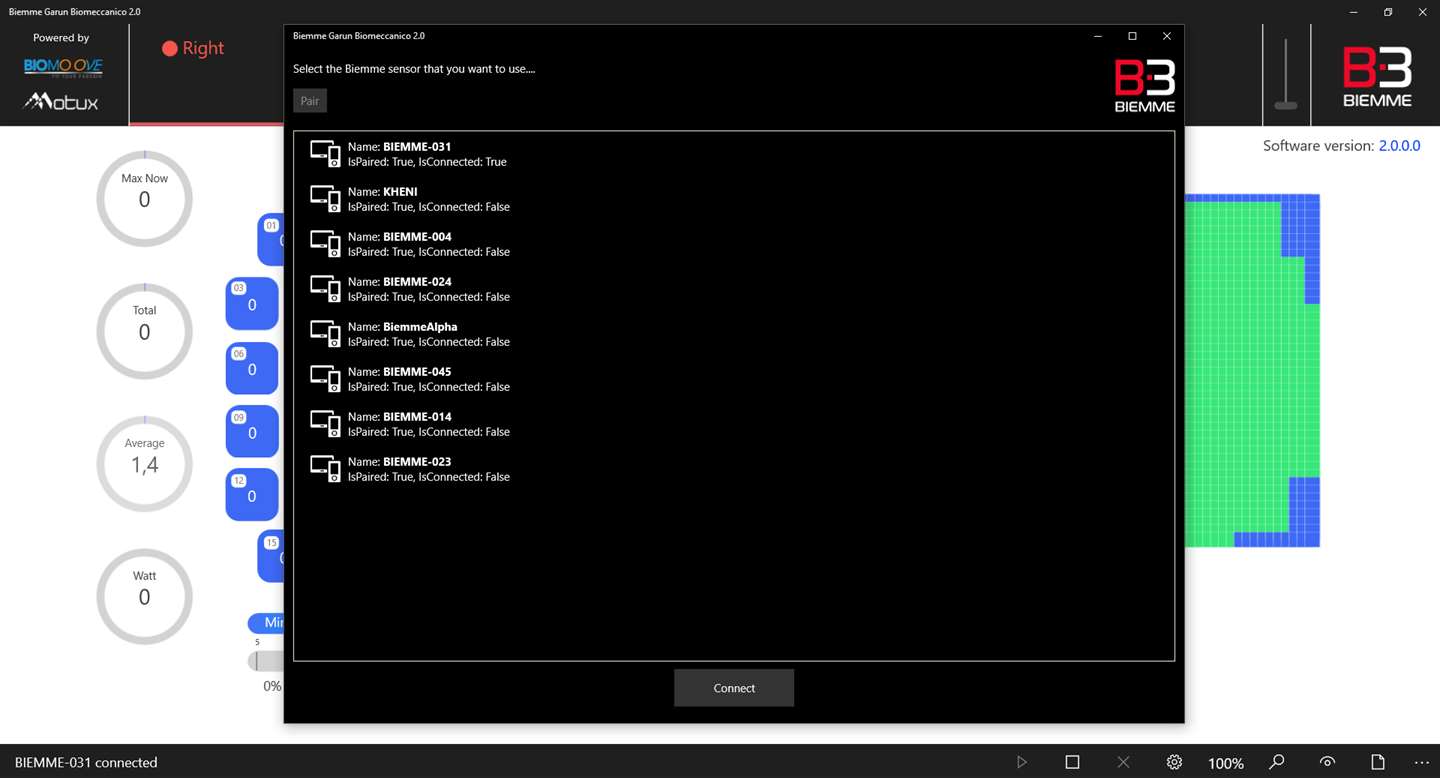This screenshot has width=1440, height=778.
Task: Click the BIEMME logo in sensor dialog
Action: tap(1145, 85)
